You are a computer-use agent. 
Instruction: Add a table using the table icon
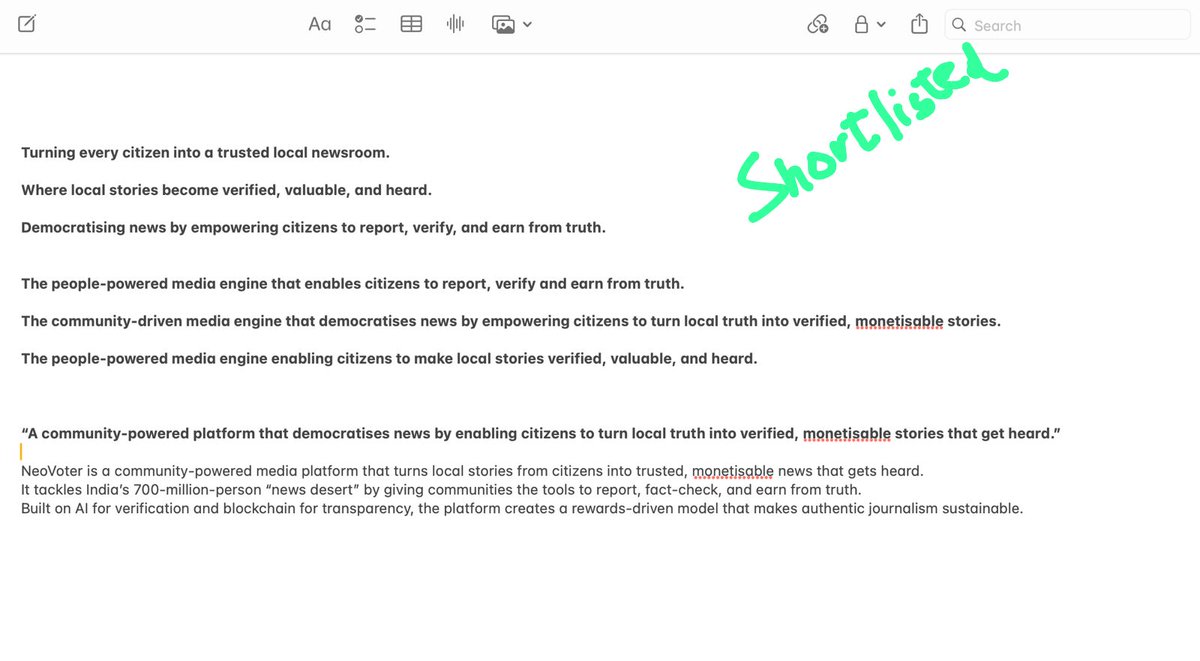point(411,24)
